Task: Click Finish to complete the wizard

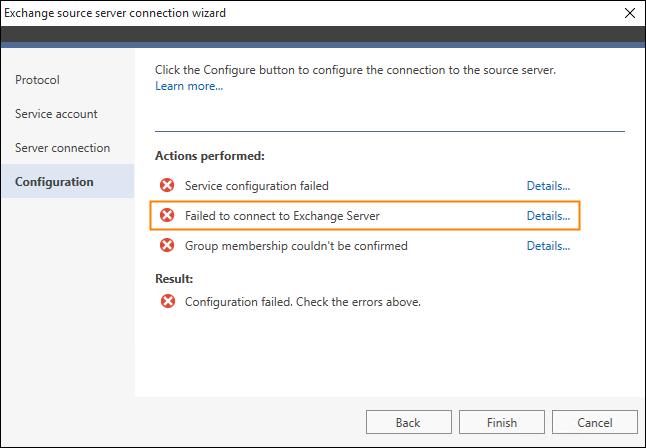Action: coord(501,422)
